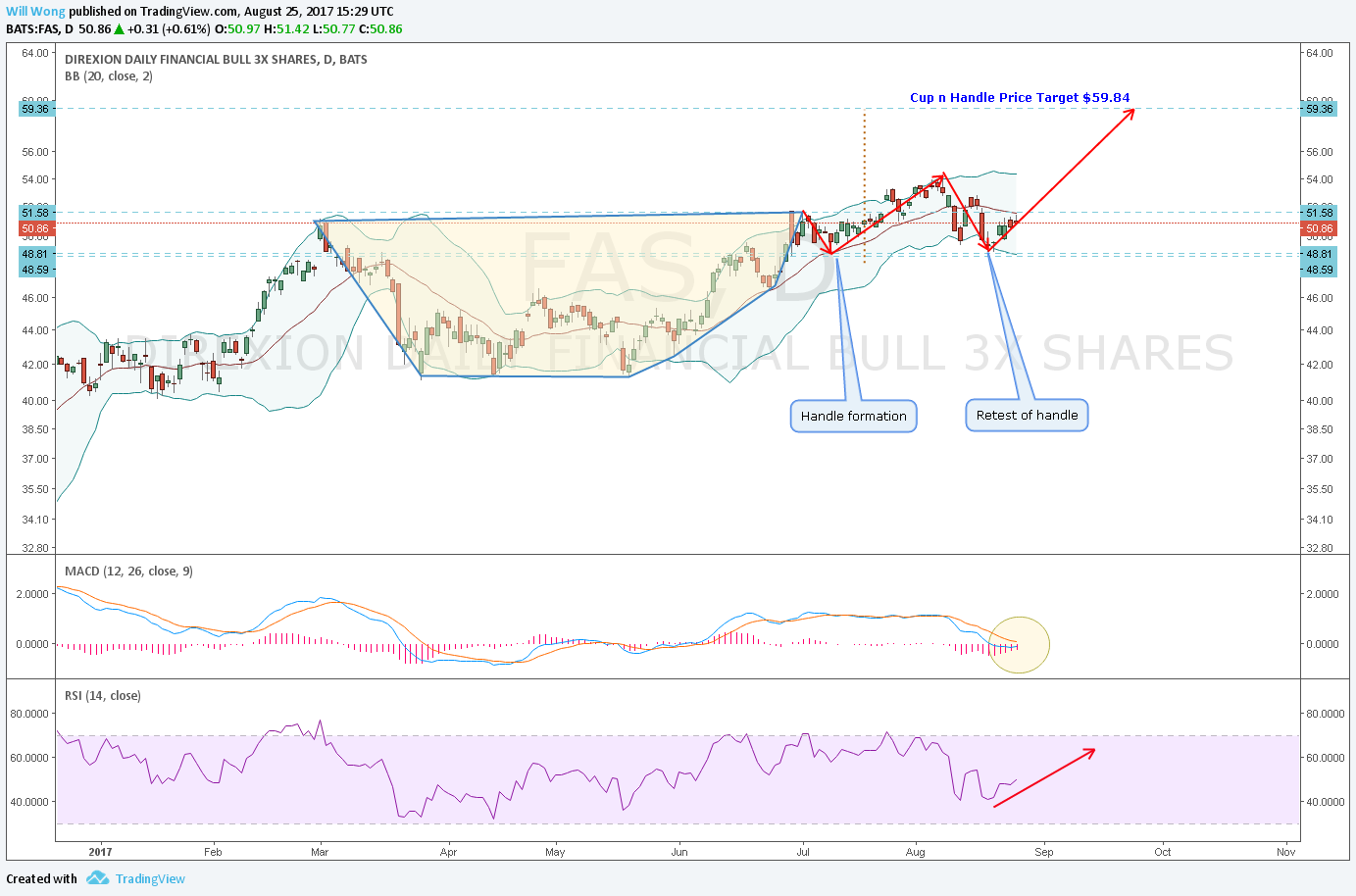Click the 51.58 price tag on the left axis
The width and height of the screenshot is (1356, 896).
coord(35,213)
